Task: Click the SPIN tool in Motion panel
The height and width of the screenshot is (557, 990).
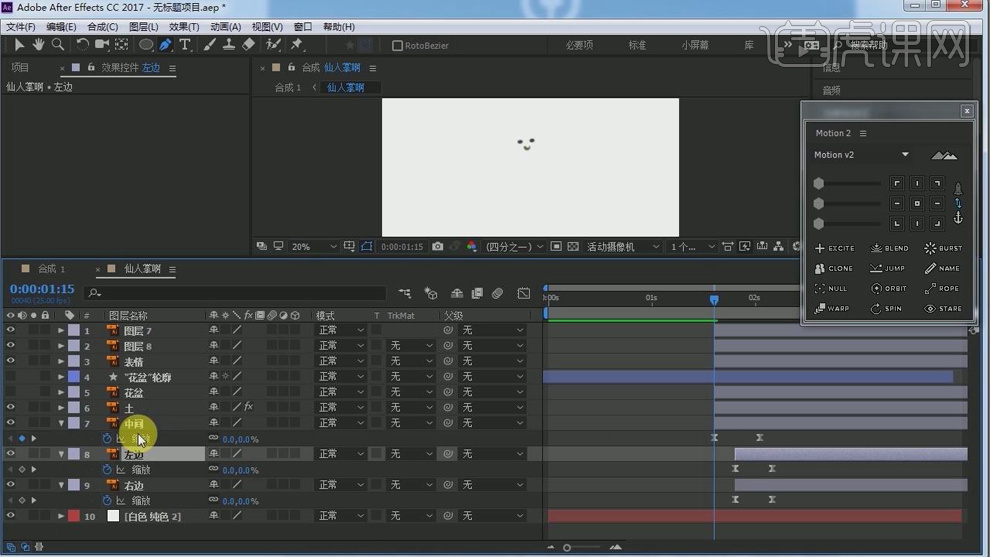Action: pos(886,309)
